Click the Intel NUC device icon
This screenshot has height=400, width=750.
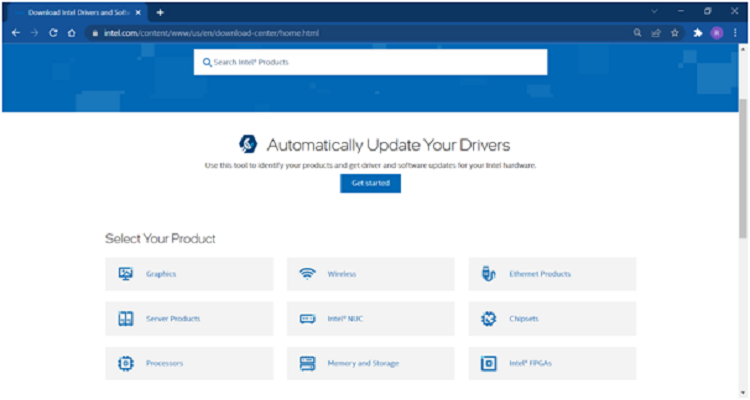click(307, 319)
